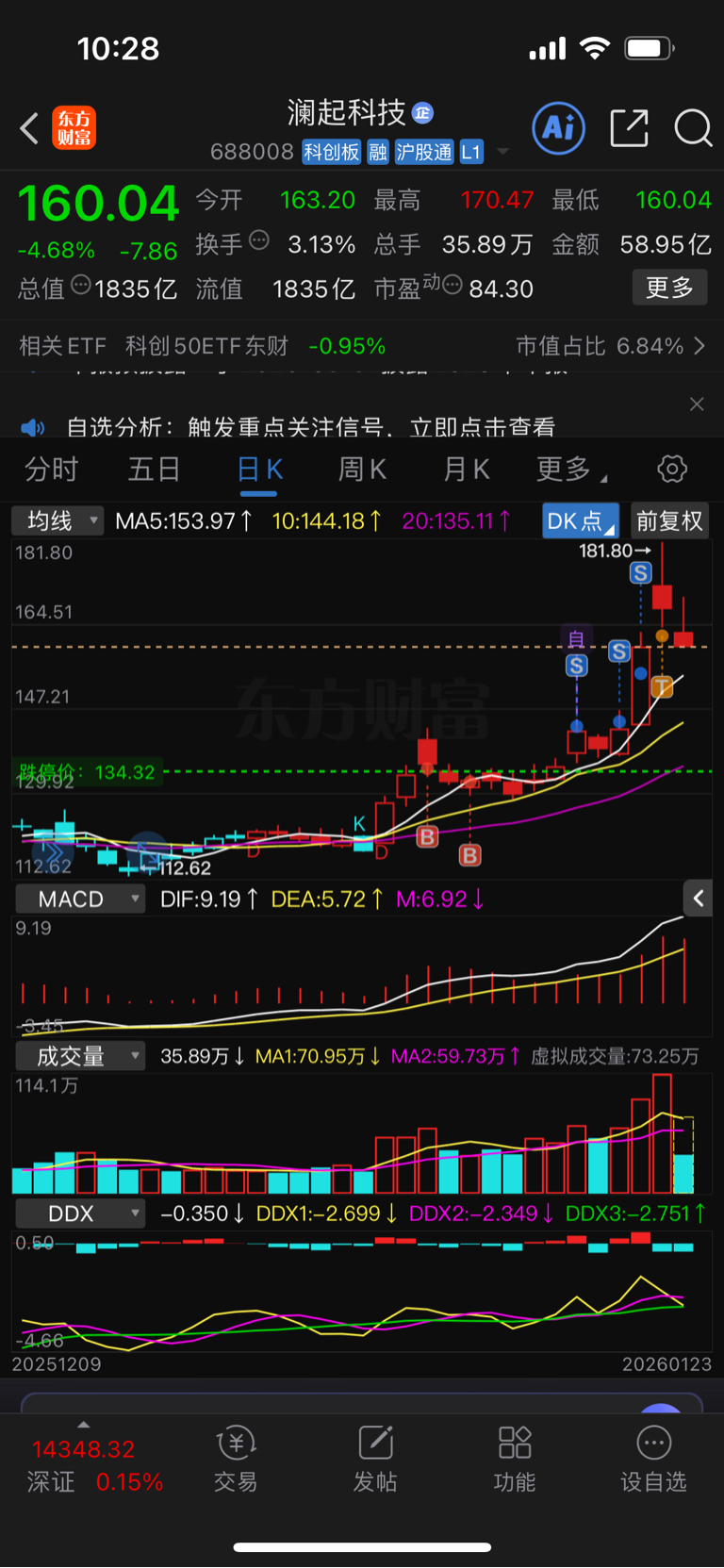724x1568 pixels.
Task: Tap the 自 marker on the chart
Action: click(576, 639)
